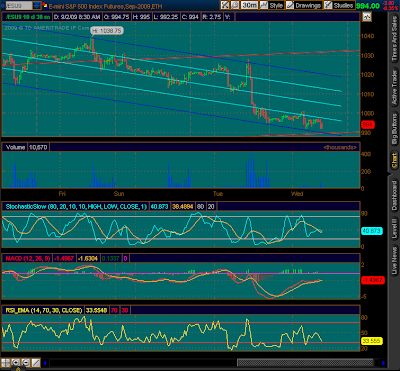
Task: Open the 30m timeframe selector
Action: coord(249,5)
